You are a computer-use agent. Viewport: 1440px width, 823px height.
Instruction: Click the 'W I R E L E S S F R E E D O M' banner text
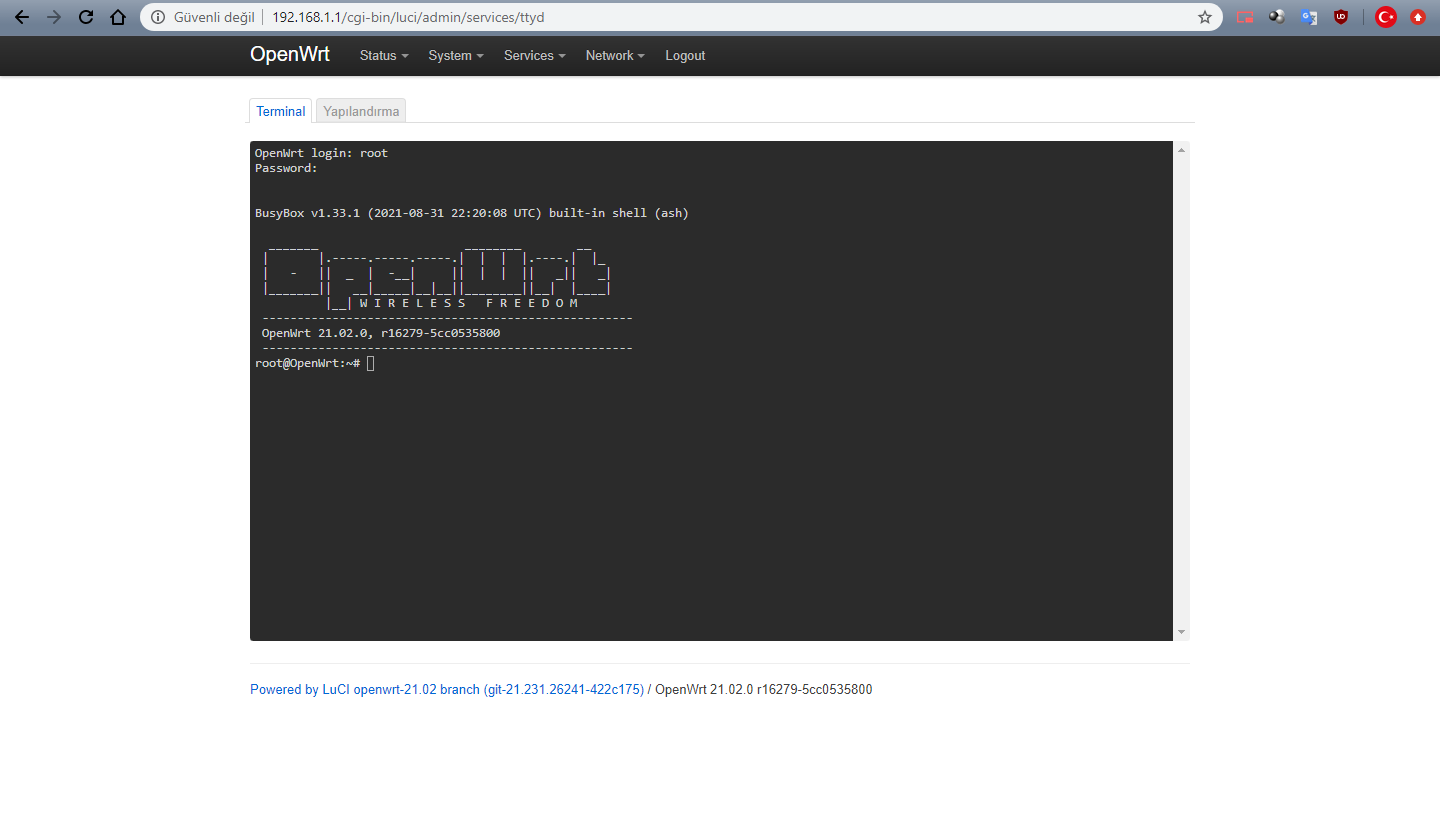tap(469, 303)
